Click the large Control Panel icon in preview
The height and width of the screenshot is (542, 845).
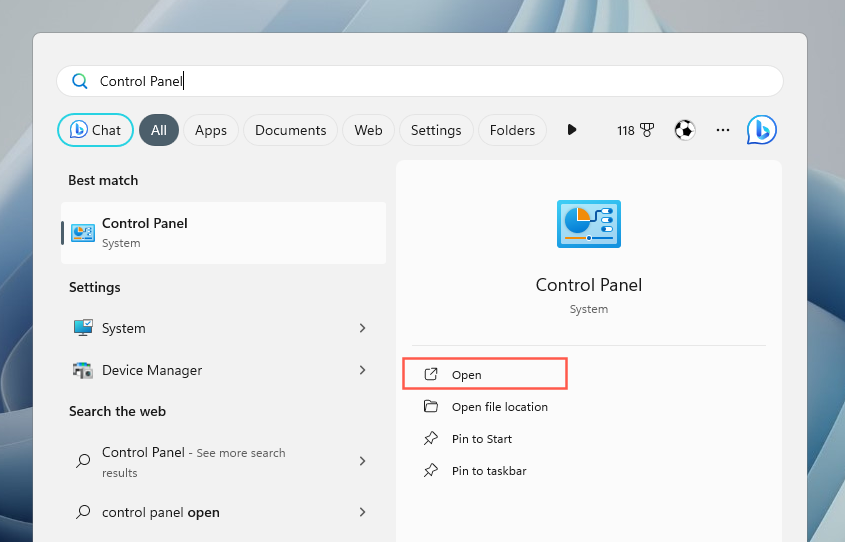click(588, 223)
